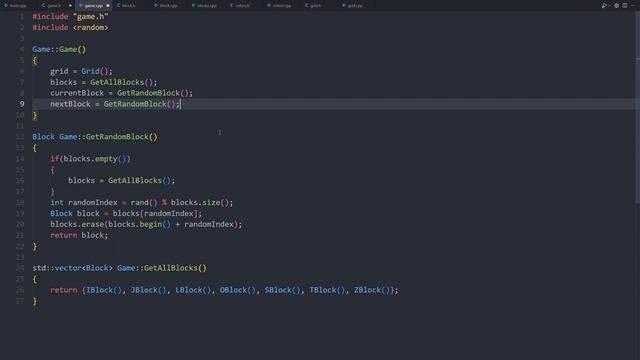Click 'return block;' statement

(x=79, y=235)
